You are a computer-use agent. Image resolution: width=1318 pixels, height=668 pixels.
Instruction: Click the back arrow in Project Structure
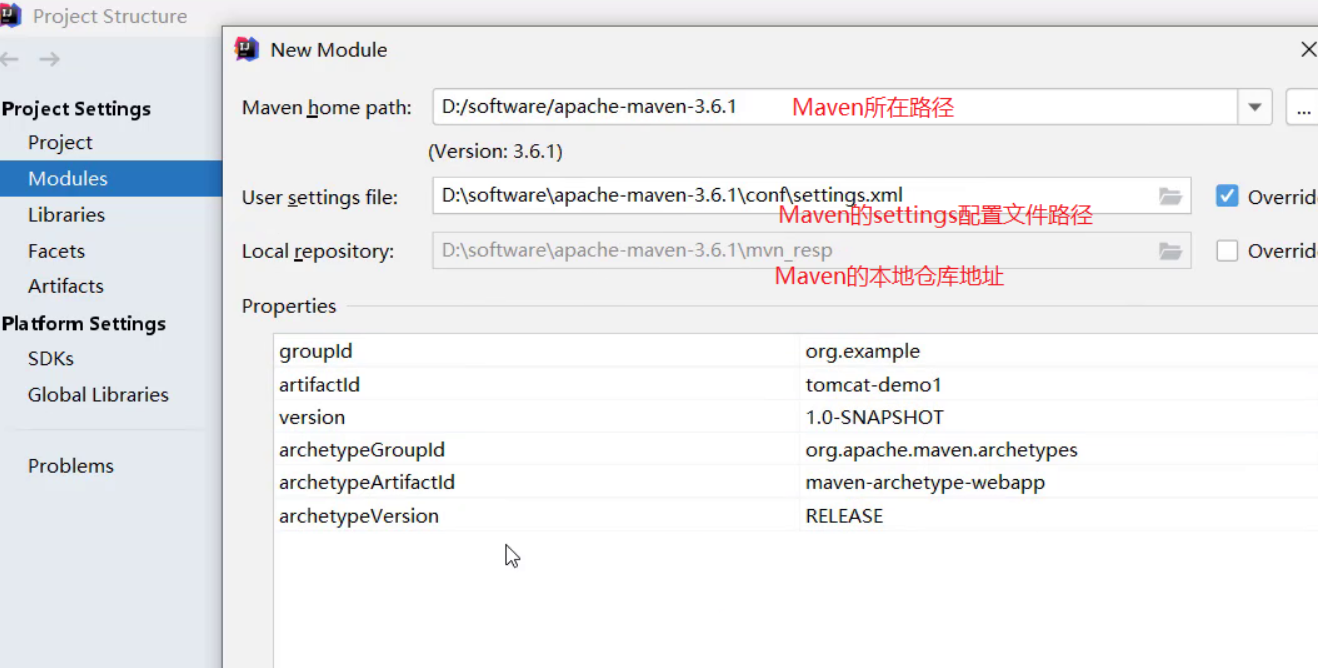9,59
